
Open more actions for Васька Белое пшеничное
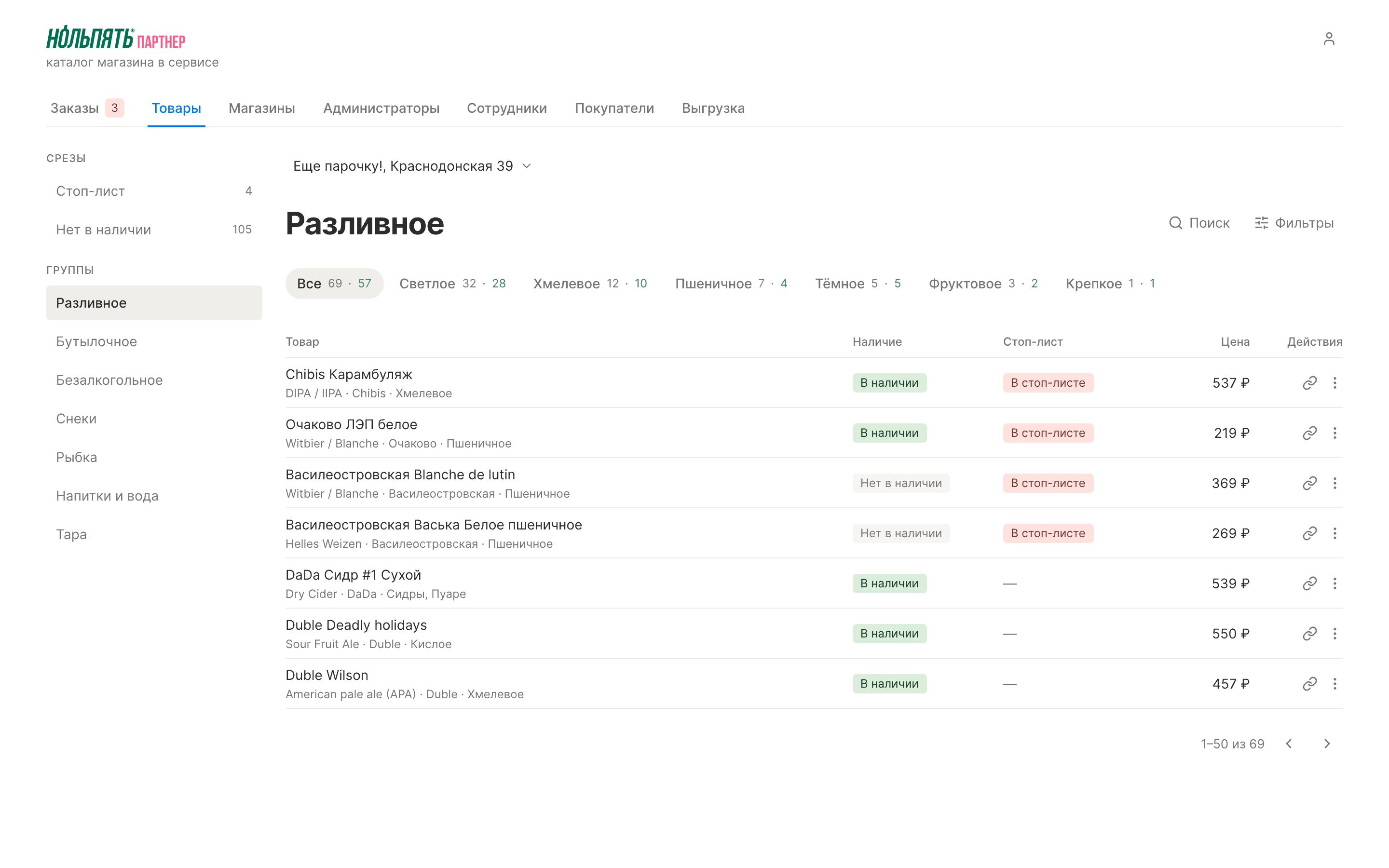[x=1335, y=533]
